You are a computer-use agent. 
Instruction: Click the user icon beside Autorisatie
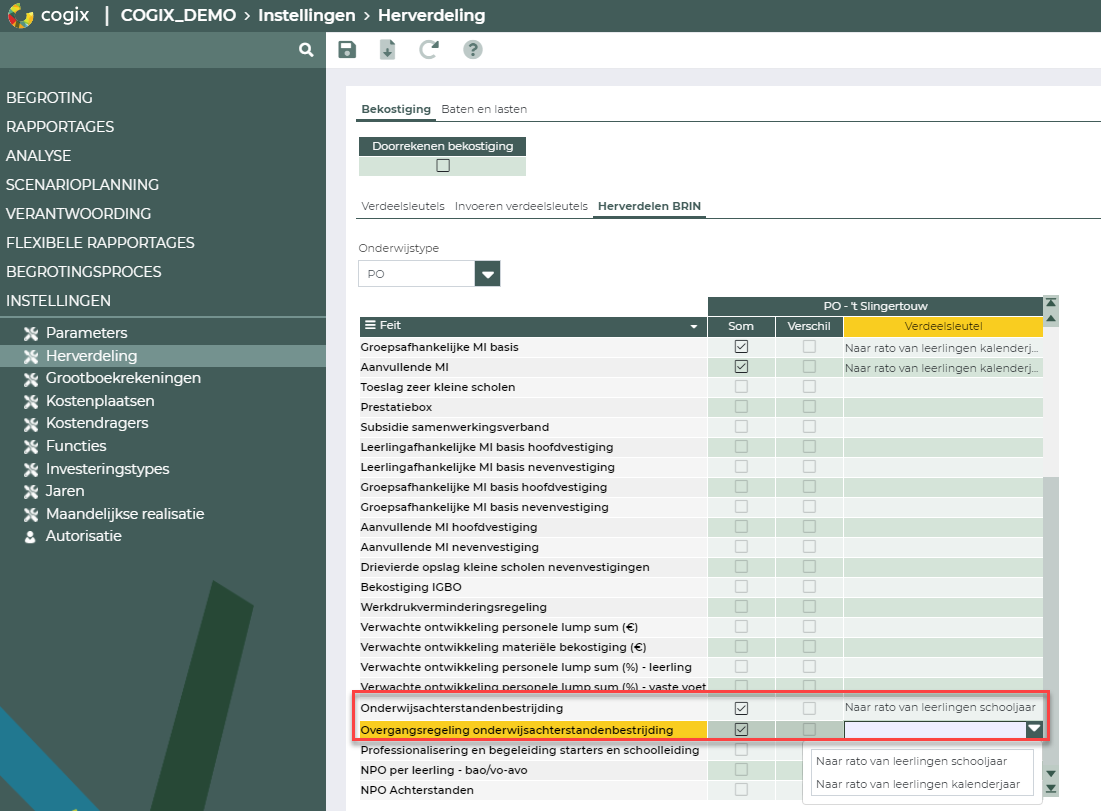30,537
